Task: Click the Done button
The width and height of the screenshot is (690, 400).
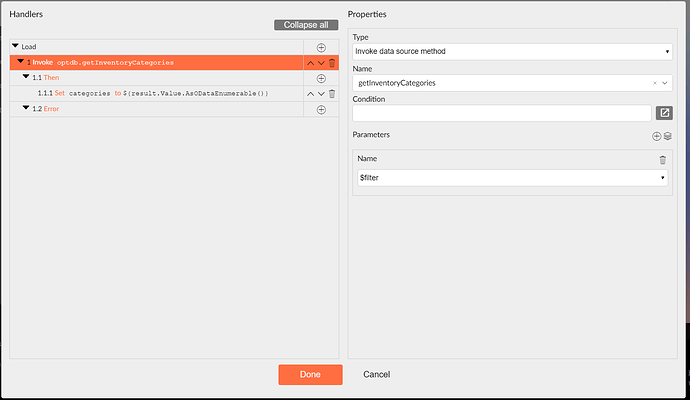Action: tap(310, 374)
